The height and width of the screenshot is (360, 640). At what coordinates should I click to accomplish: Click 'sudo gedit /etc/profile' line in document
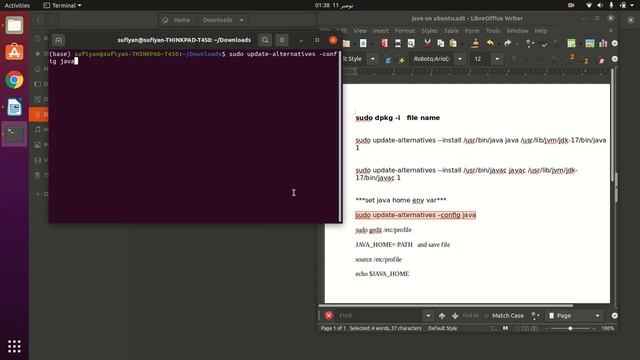point(383,230)
